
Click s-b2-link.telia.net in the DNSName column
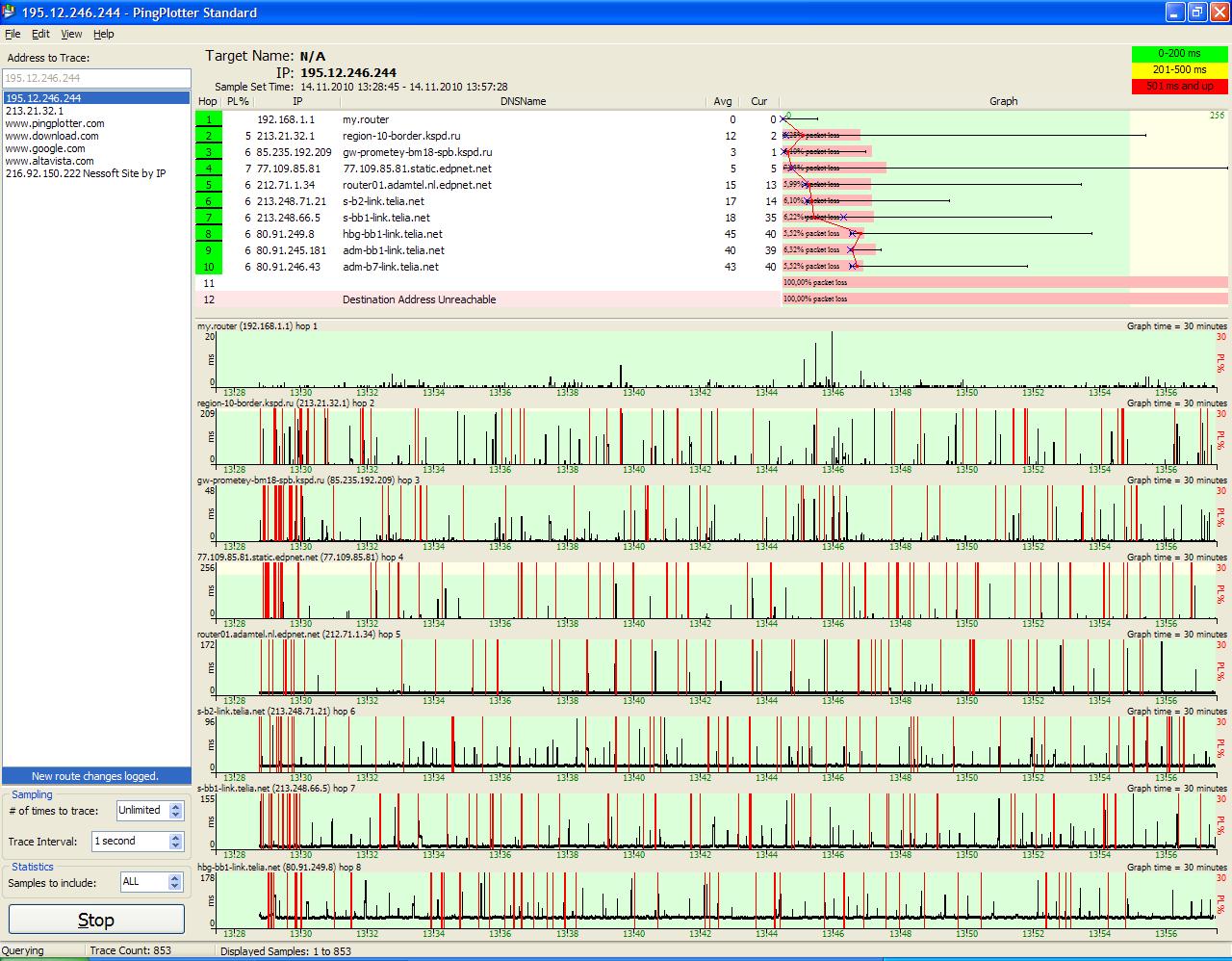(383, 201)
